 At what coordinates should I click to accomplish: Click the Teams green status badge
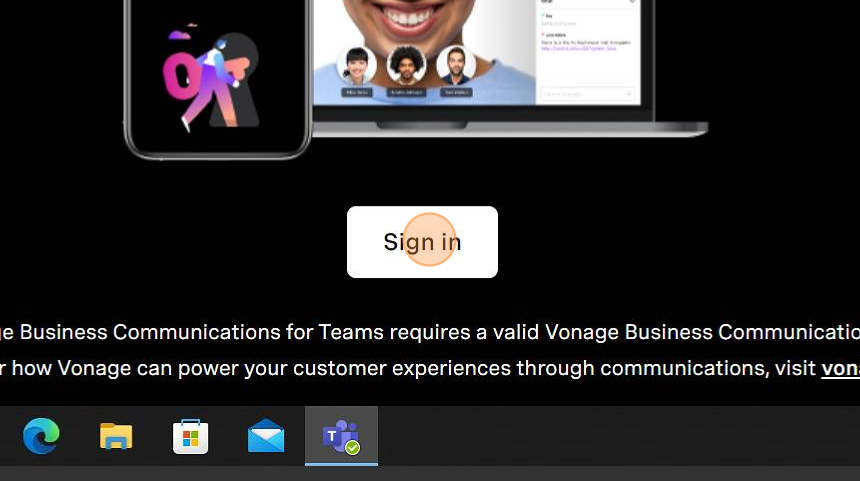pyautogui.click(x=353, y=448)
